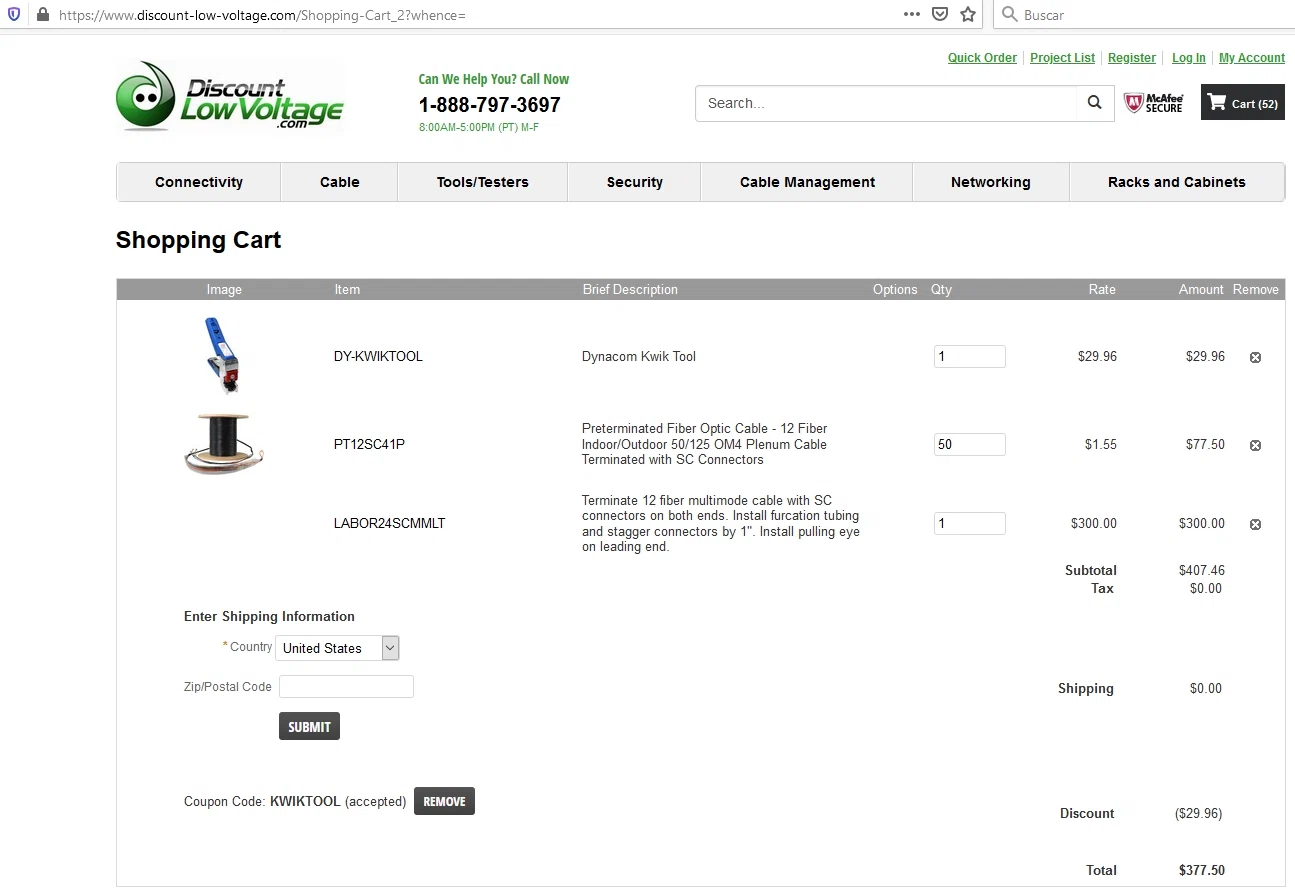Click the SUBMIT shipping button

309,726
